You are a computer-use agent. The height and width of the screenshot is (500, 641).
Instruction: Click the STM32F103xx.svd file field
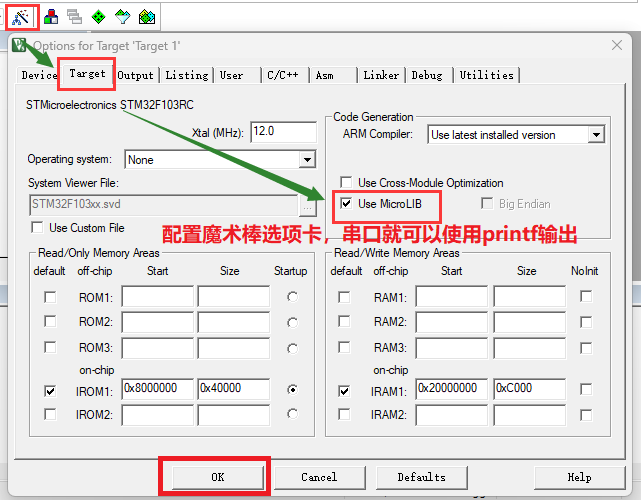point(164,205)
